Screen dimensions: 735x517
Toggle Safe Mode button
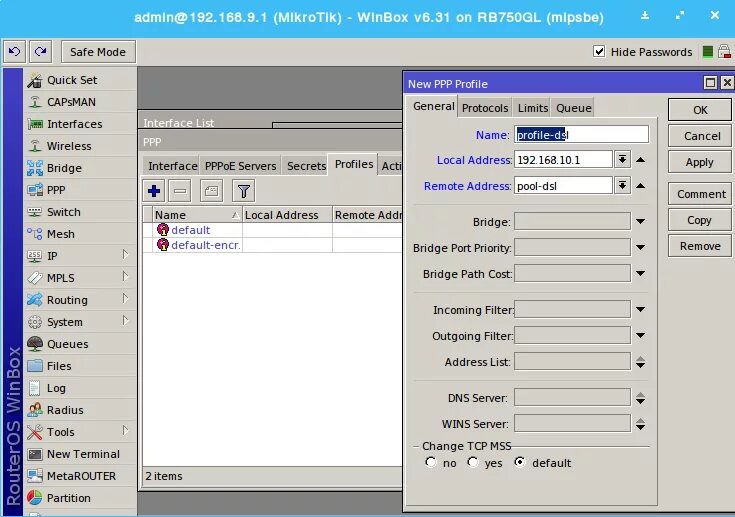[98, 52]
